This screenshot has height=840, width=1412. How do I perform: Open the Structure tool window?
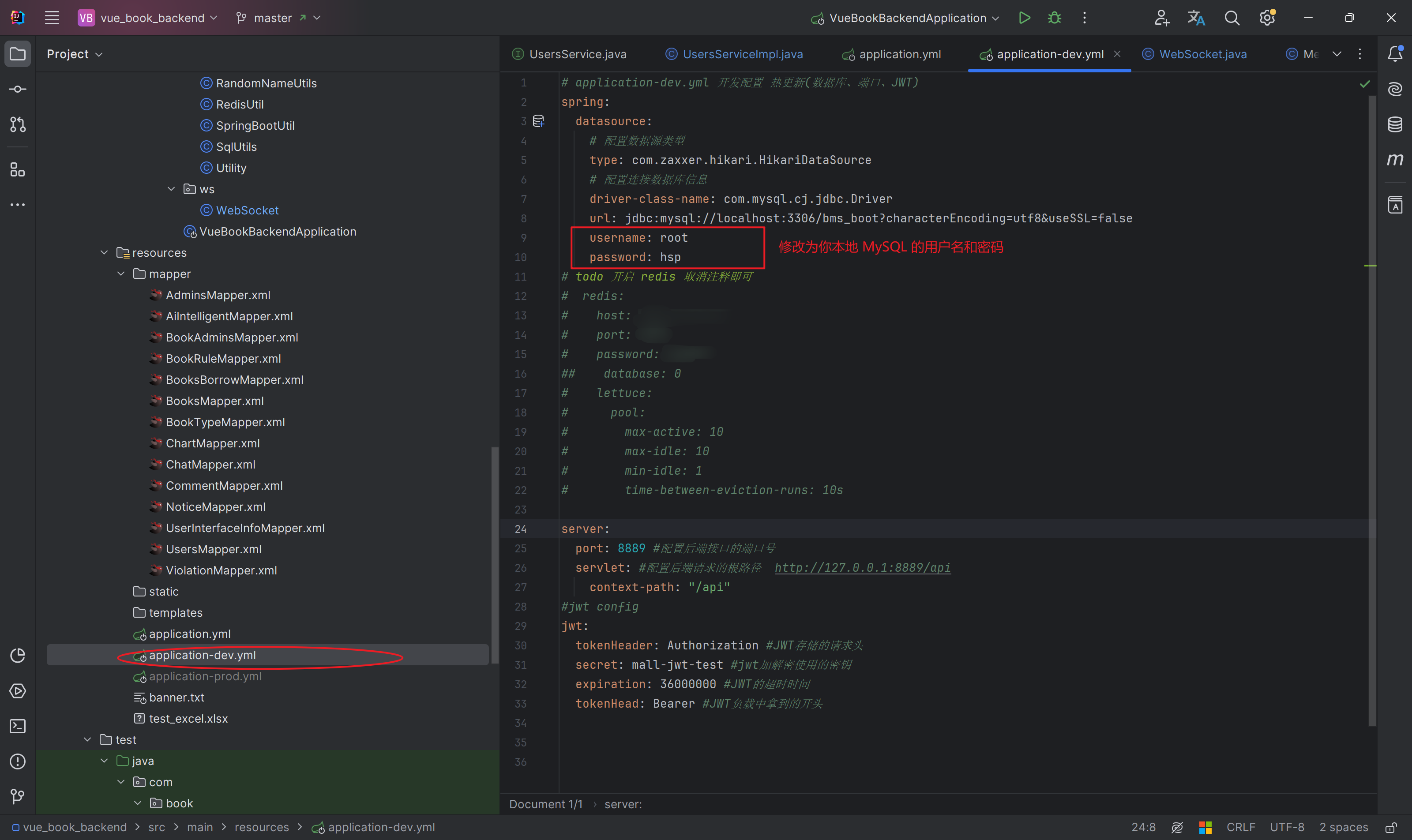coord(18,170)
